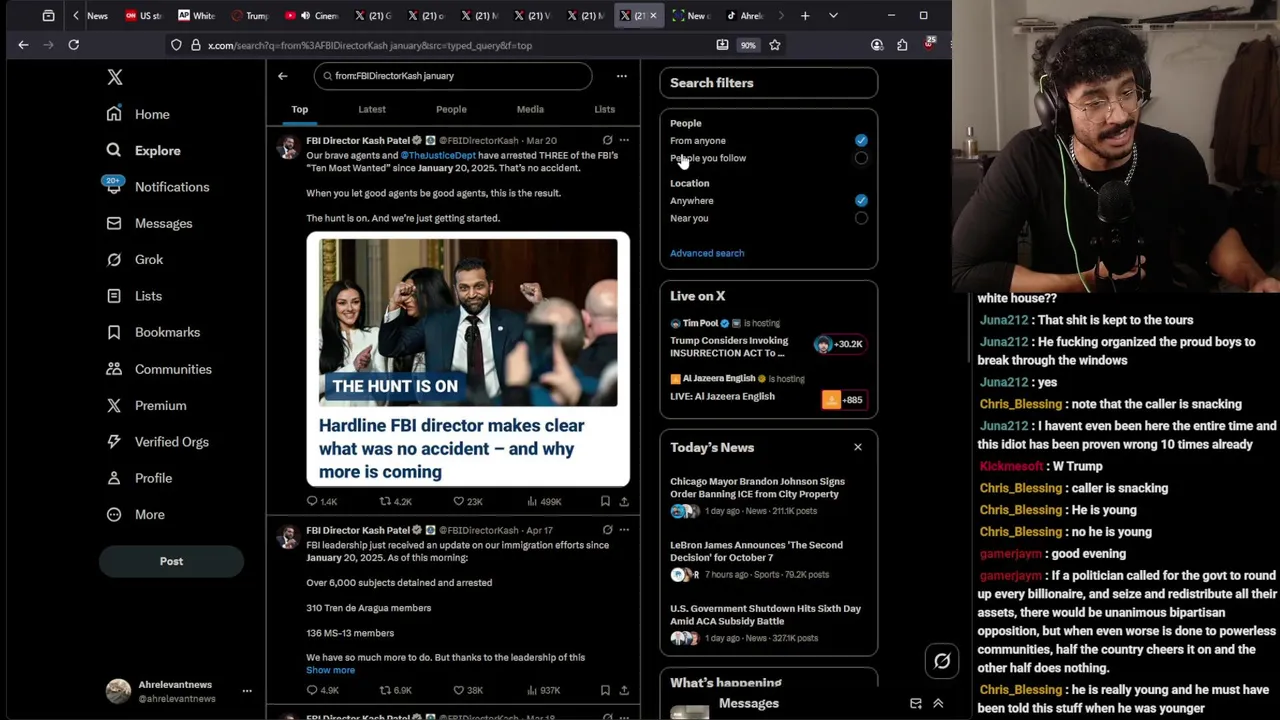Like the Mar 20 post with 23K likes
The width and height of the screenshot is (1280, 720).
coord(468,501)
